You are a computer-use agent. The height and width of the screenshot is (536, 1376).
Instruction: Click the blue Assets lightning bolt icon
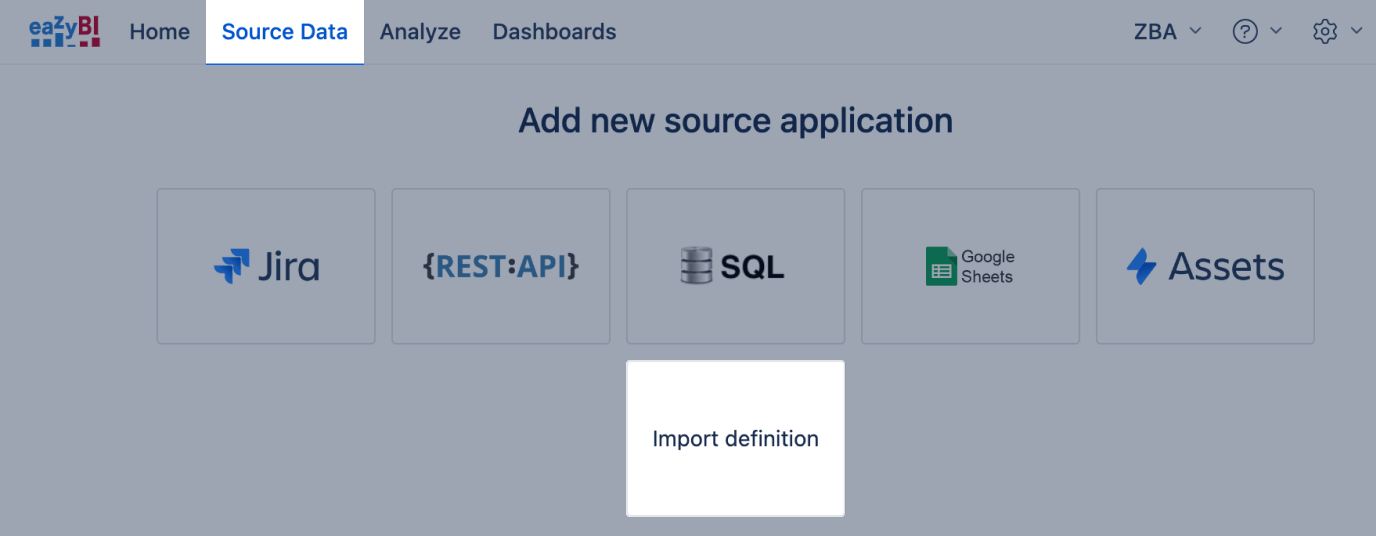pos(1141,267)
